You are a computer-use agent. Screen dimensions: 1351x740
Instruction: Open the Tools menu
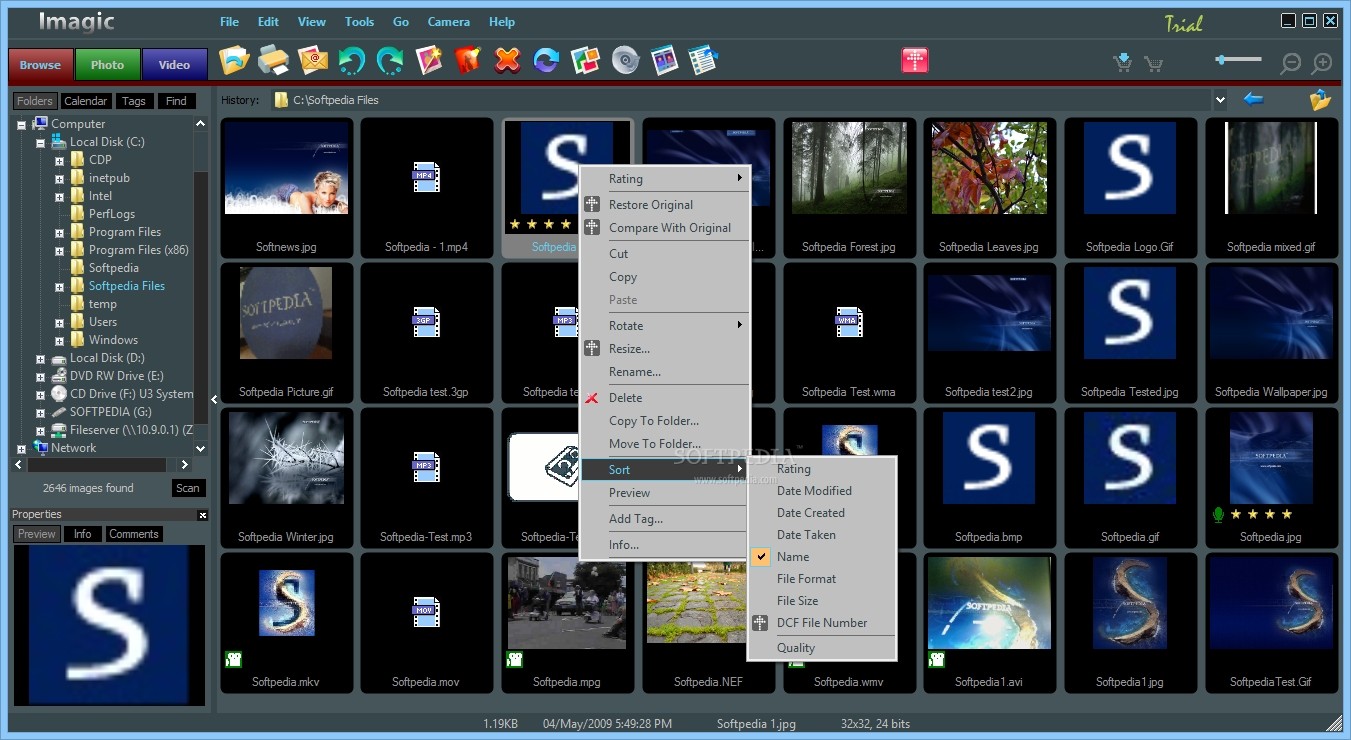click(359, 21)
